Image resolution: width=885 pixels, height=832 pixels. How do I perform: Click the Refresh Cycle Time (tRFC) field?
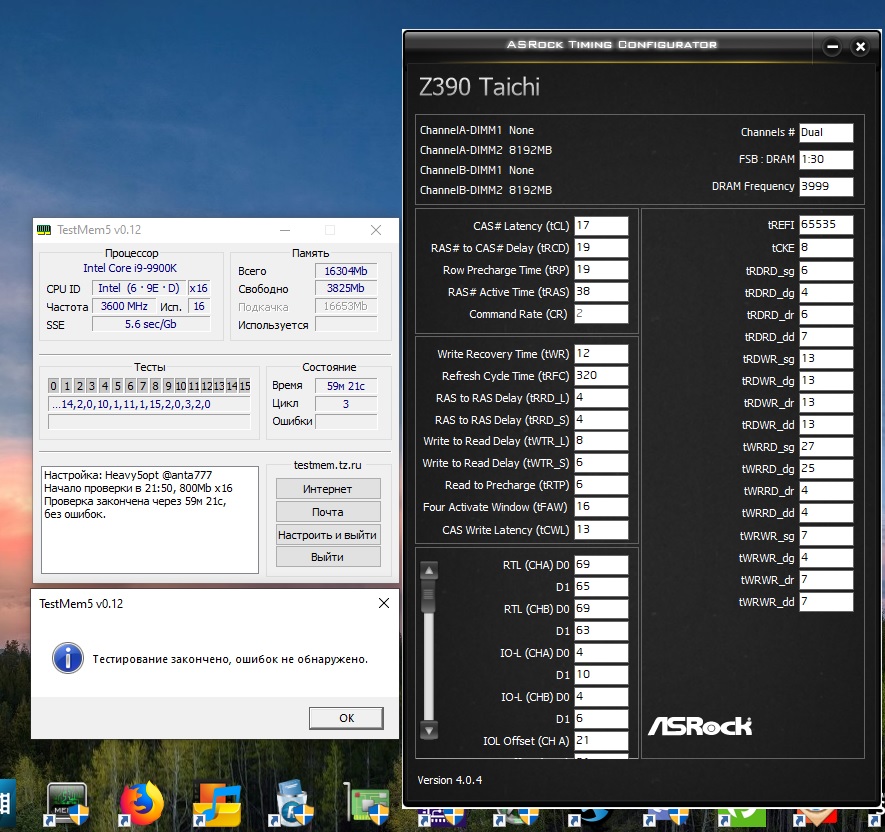click(x=601, y=376)
